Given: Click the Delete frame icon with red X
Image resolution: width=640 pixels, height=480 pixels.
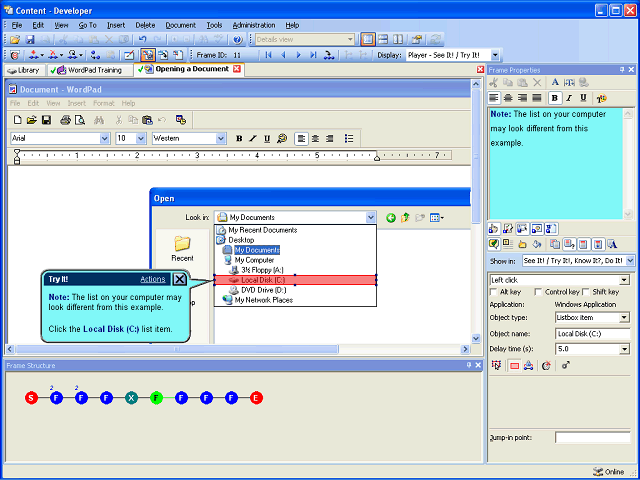Looking at the screenshot, I should 53,55.
